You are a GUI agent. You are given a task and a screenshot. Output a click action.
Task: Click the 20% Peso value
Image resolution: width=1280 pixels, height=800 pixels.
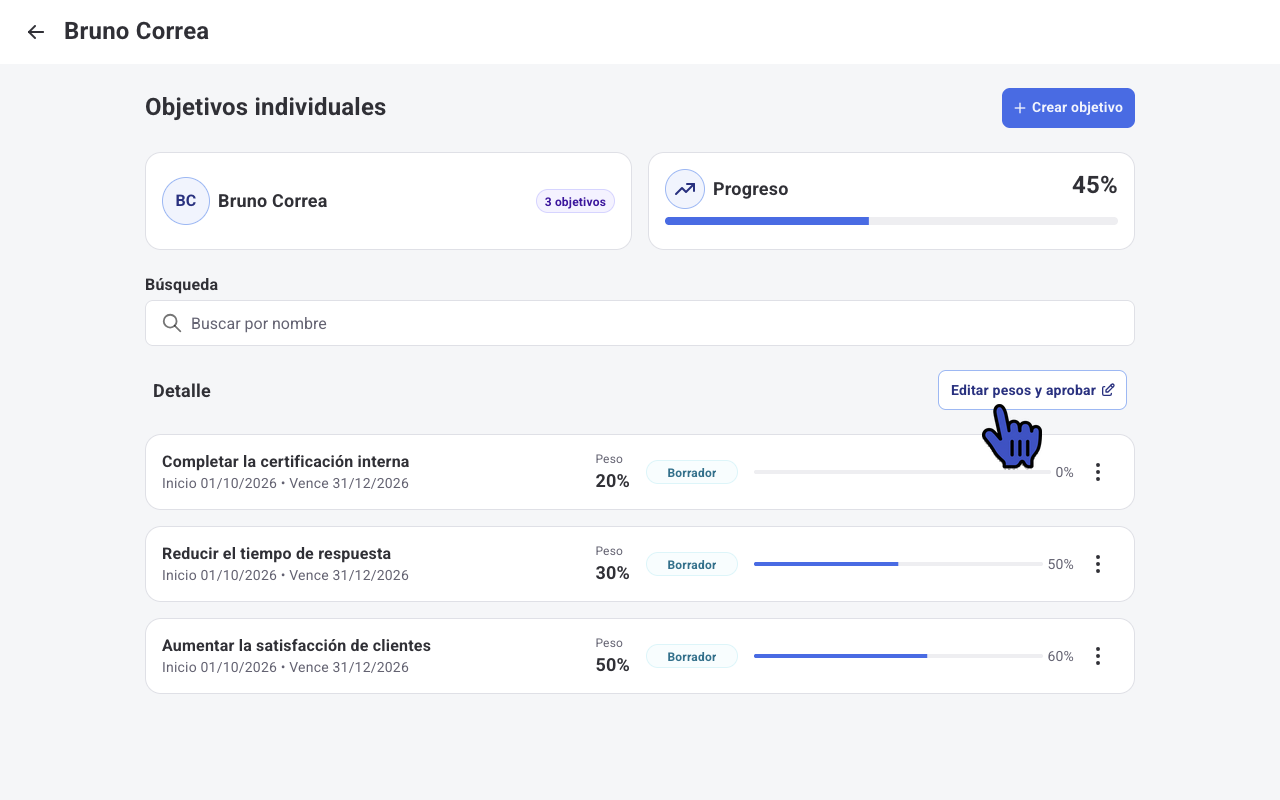tap(612, 481)
